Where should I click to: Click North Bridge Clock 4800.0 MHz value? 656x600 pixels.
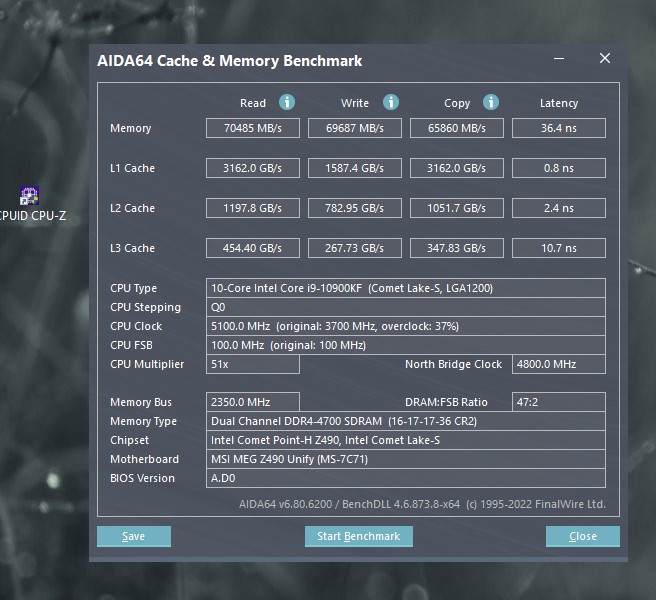click(559, 364)
